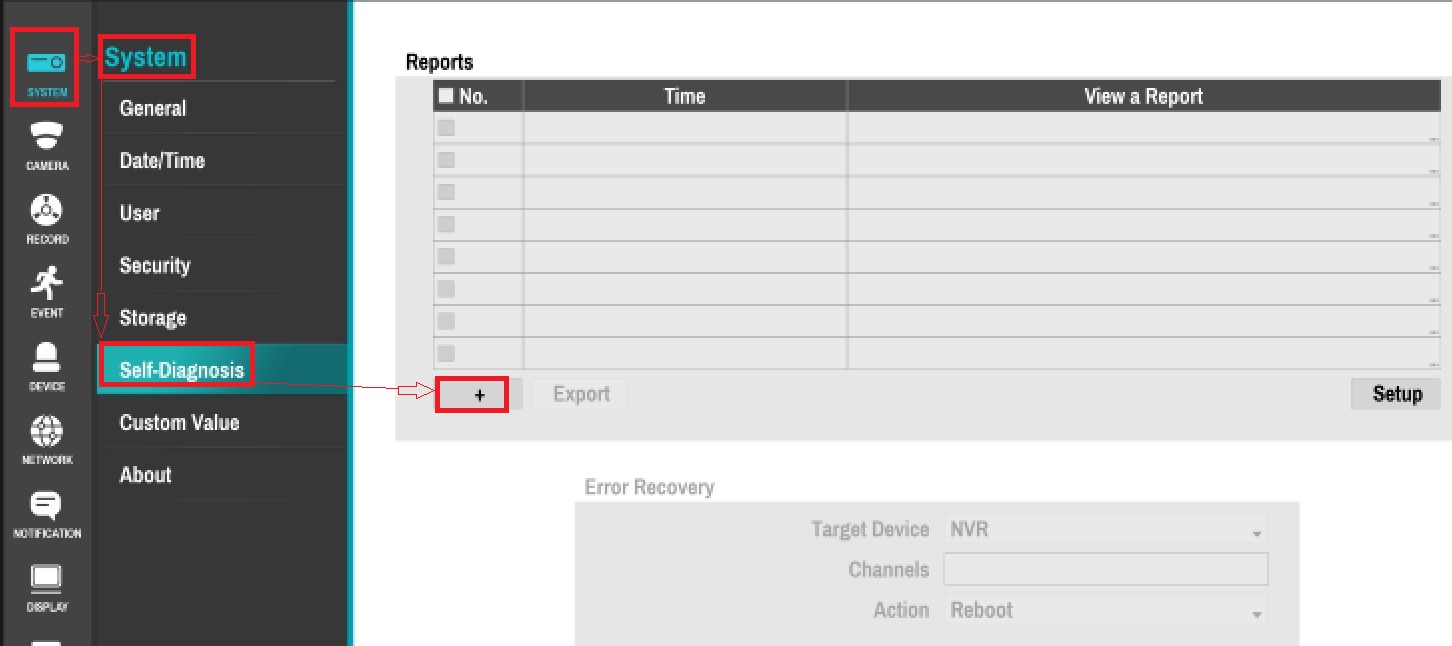The image size is (1452, 646).
Task: Click the Setup button
Action: (1395, 393)
